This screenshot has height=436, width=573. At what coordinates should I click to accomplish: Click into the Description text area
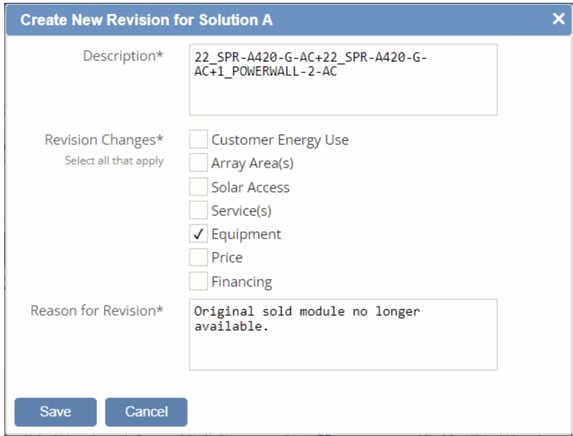[x=343, y=80]
